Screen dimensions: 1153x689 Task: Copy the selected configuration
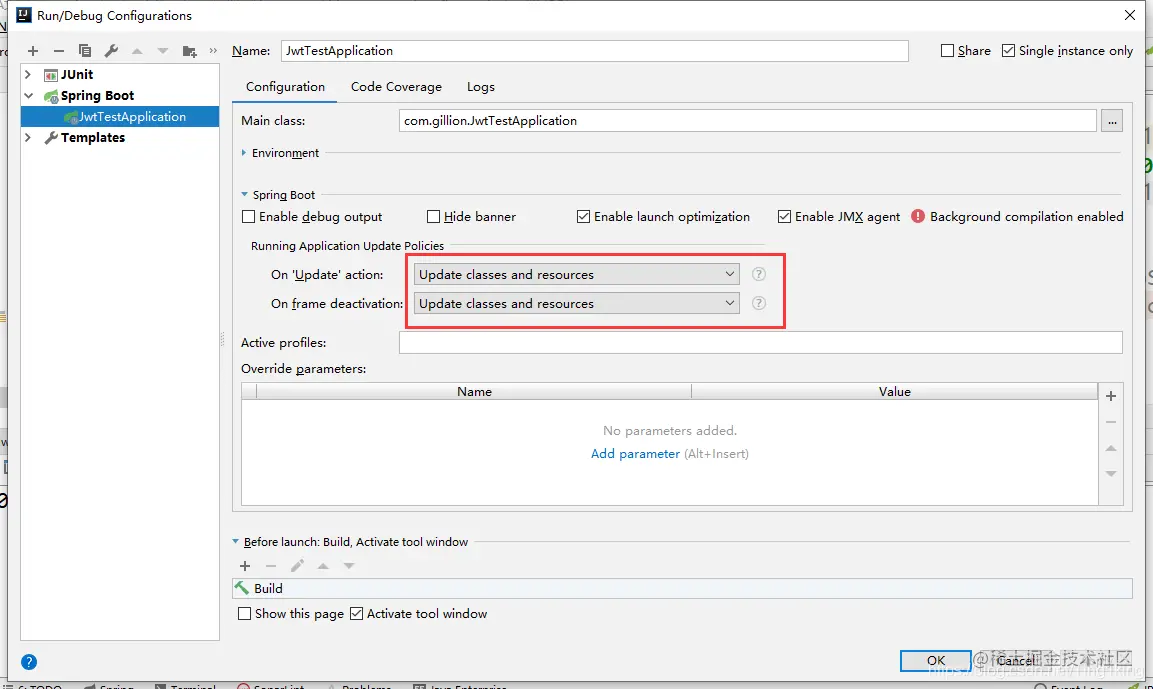(85, 51)
